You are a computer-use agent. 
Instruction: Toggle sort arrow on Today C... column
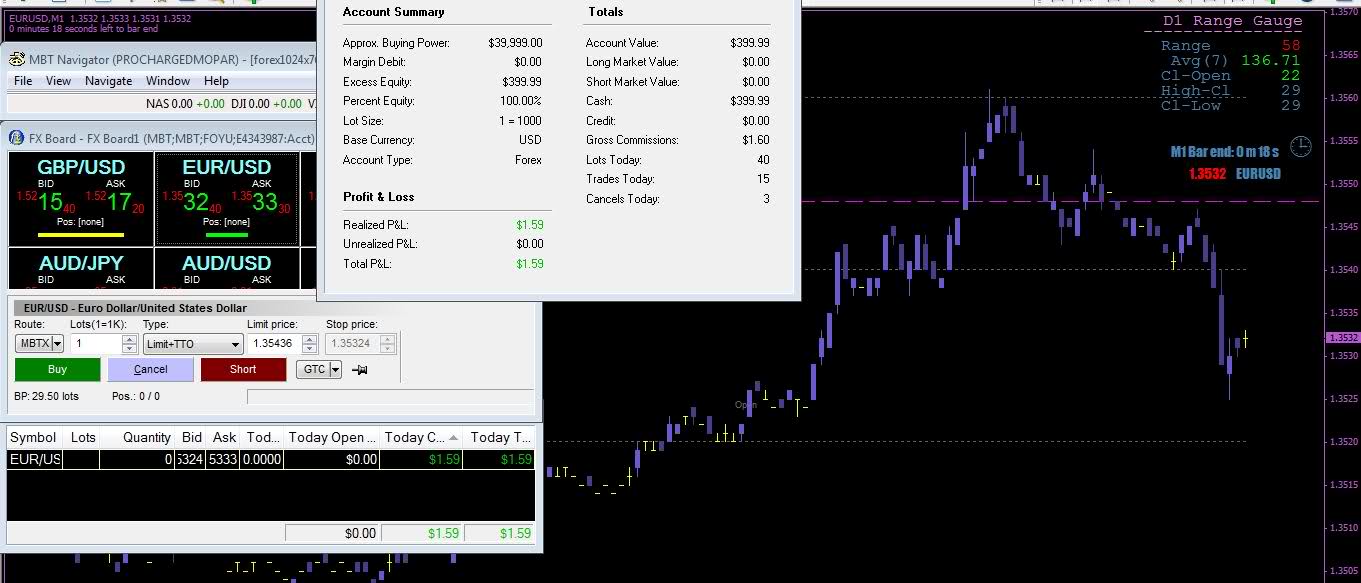453,438
